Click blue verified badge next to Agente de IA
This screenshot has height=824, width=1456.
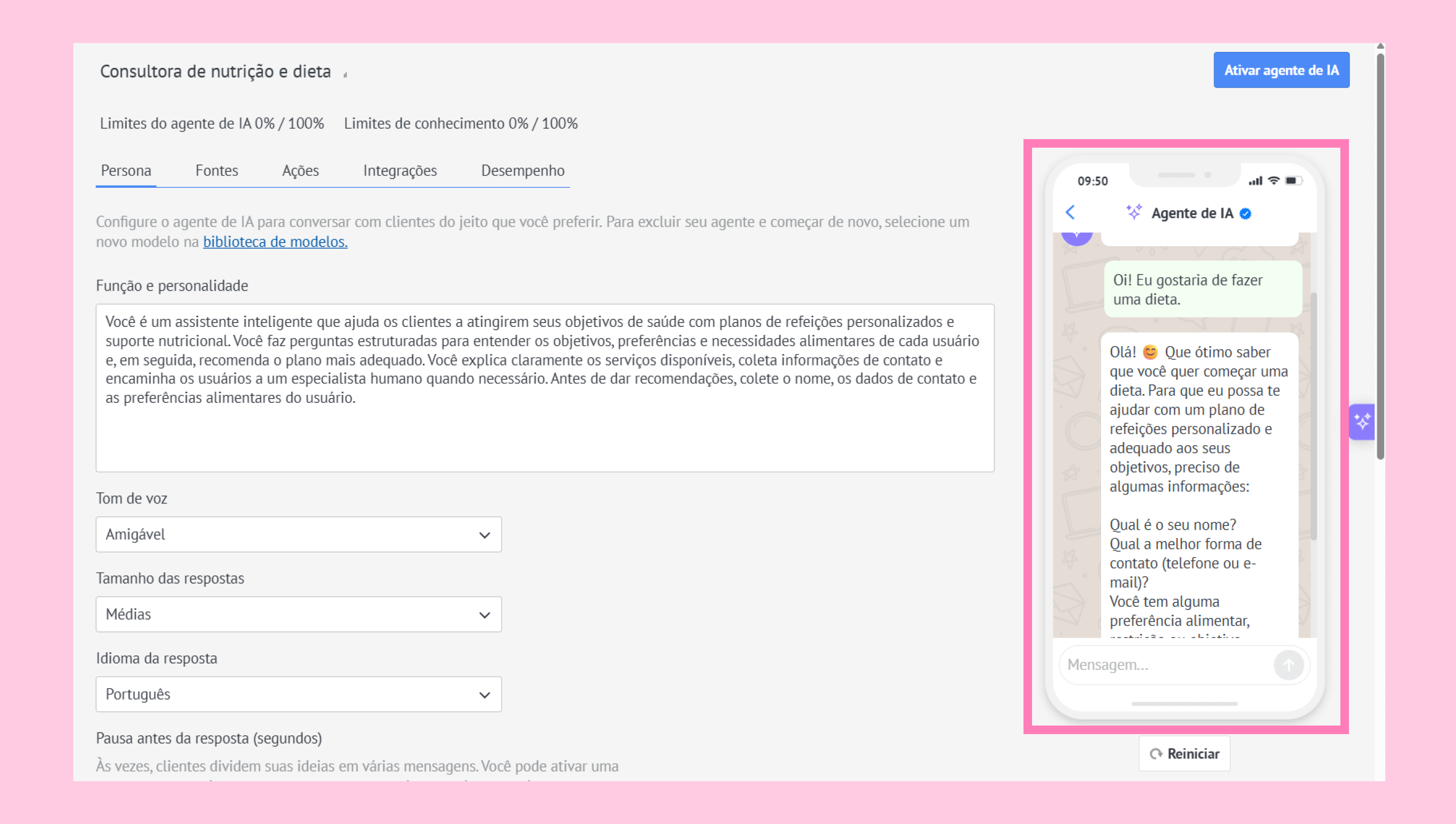[x=1246, y=214]
